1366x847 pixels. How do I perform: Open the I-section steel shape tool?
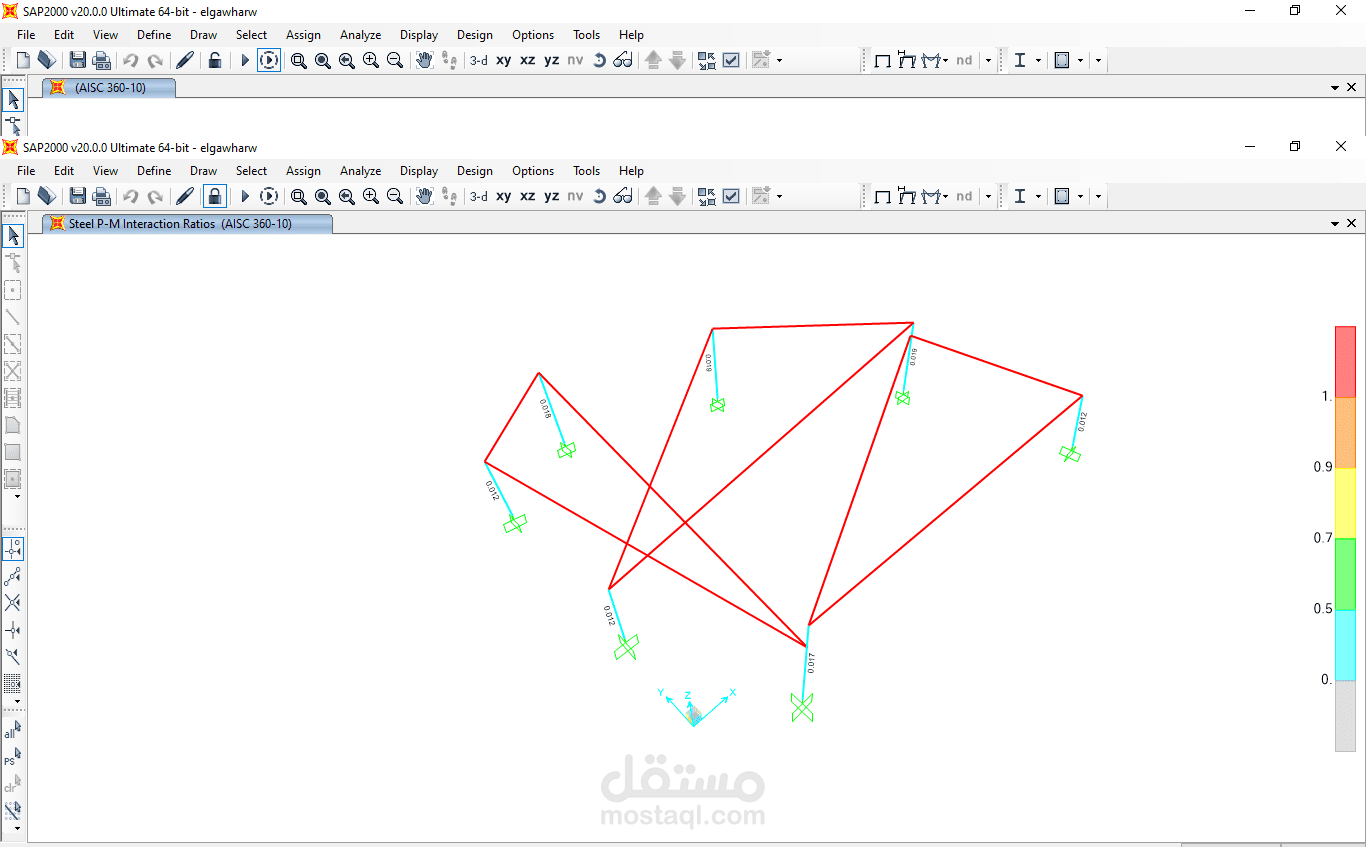tap(1021, 196)
